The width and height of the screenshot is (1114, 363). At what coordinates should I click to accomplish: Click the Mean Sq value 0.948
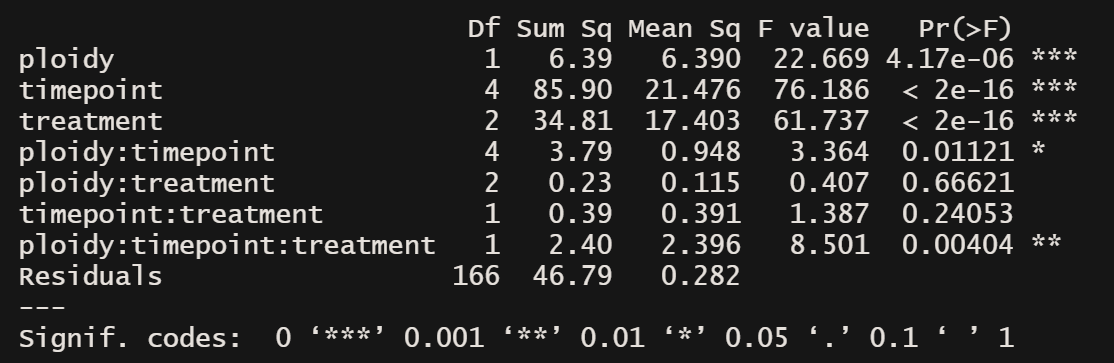tap(701, 153)
